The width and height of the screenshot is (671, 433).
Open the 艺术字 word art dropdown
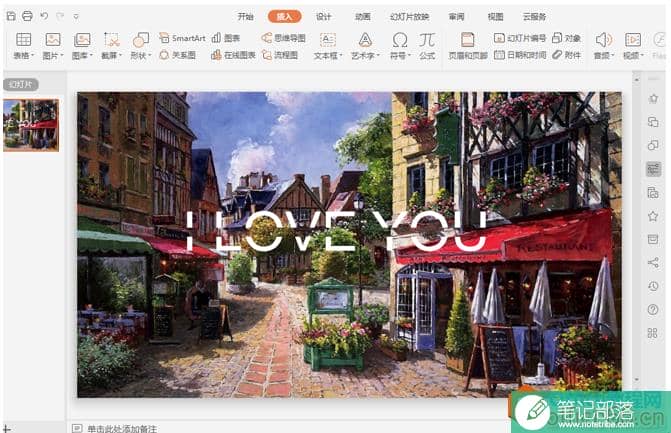tap(365, 46)
